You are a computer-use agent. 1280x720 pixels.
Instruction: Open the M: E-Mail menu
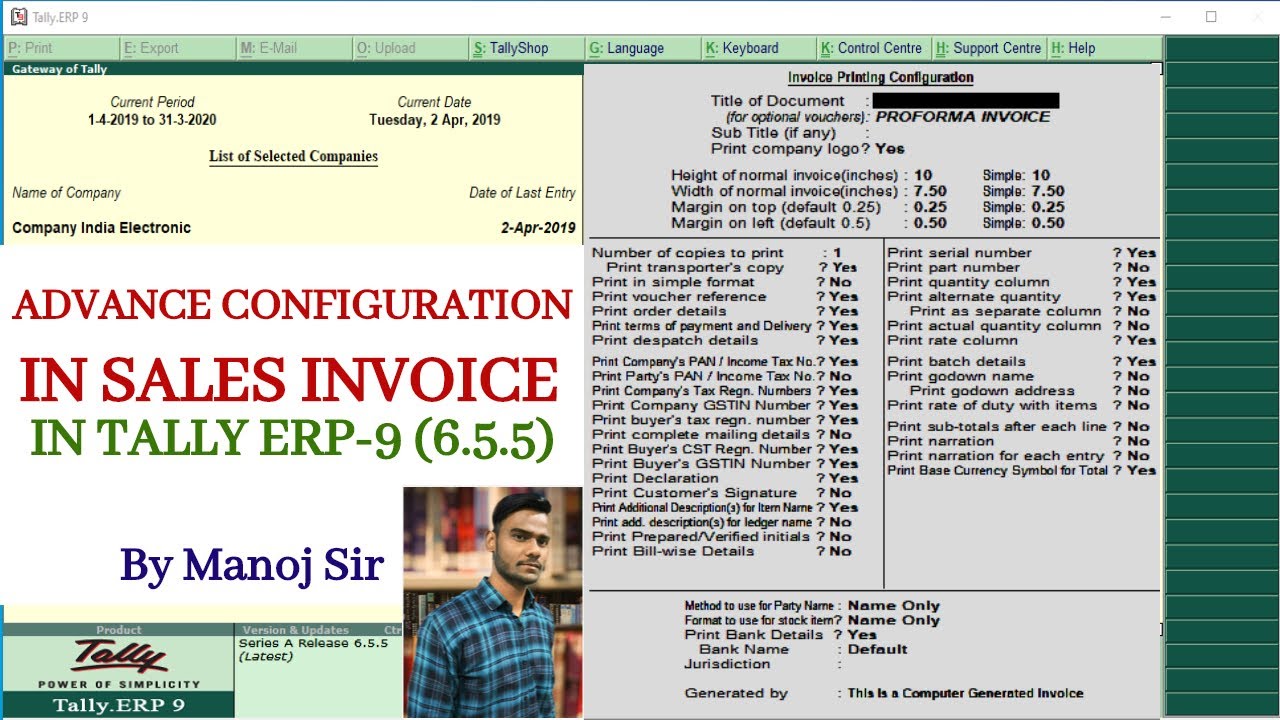pos(293,48)
